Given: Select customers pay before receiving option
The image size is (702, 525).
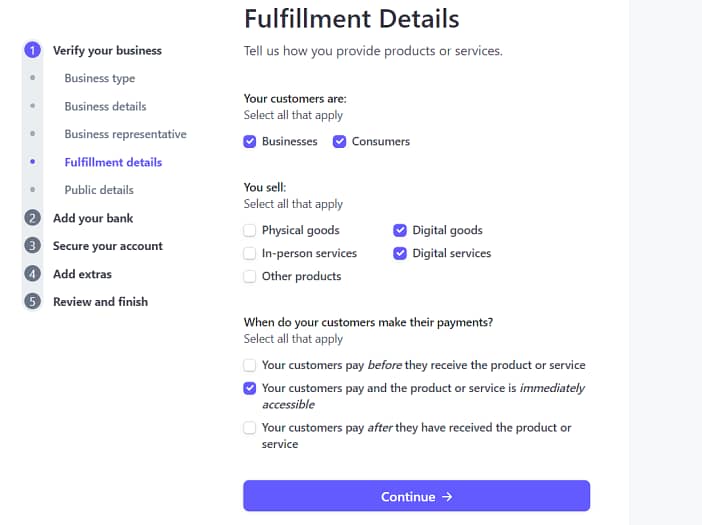Looking at the screenshot, I should 249,365.
